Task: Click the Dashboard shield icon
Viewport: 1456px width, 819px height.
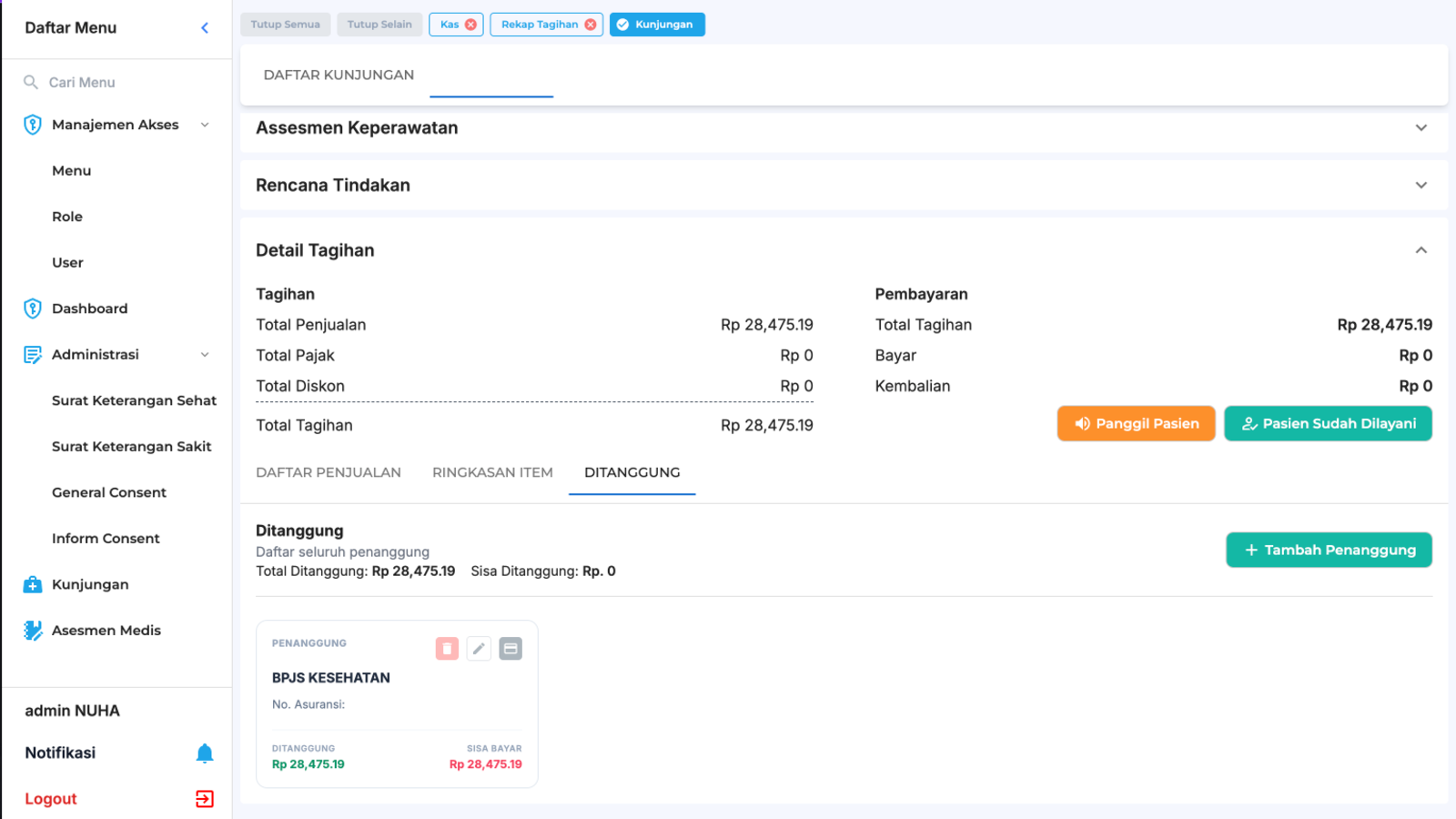Action: pos(33,308)
